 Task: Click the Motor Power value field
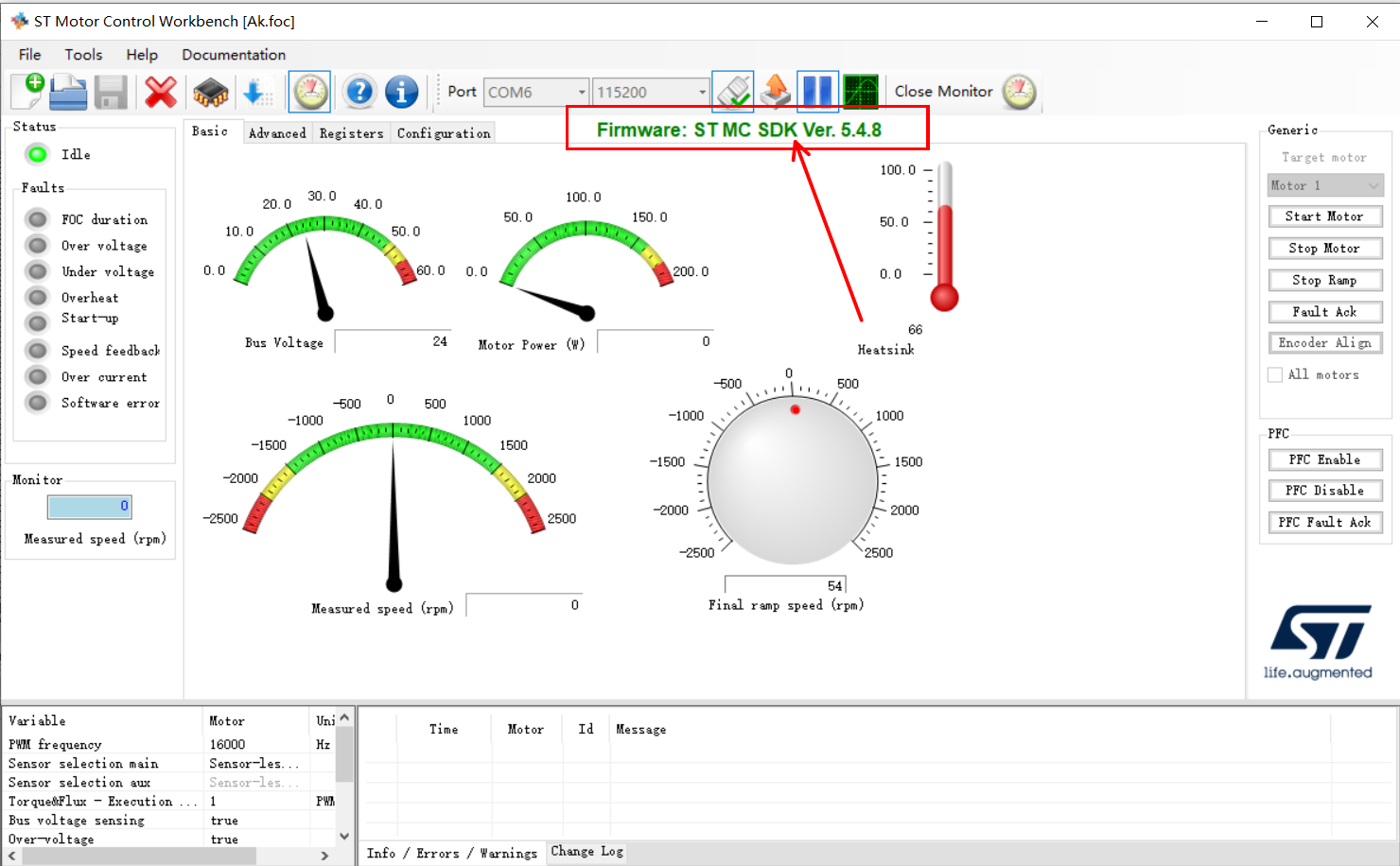(x=656, y=341)
